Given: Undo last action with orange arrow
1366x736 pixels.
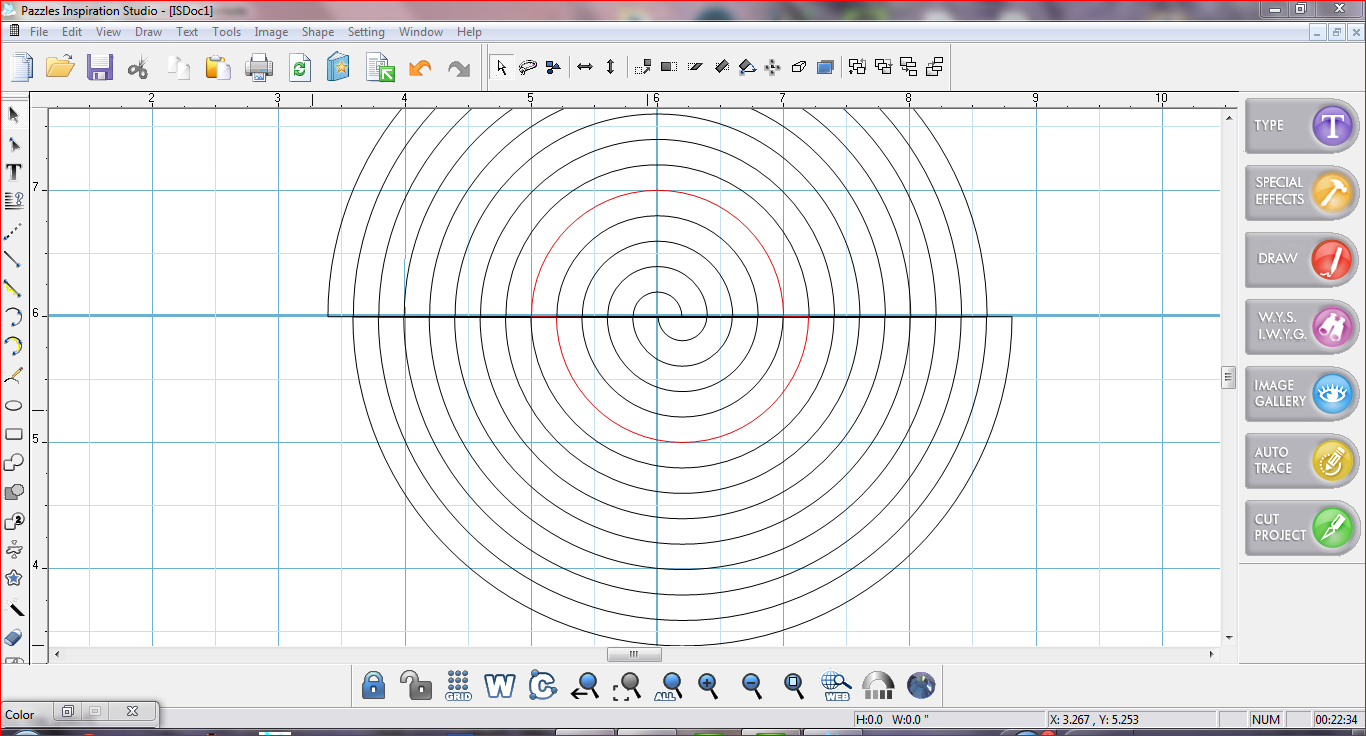Looking at the screenshot, I should click(x=420, y=67).
